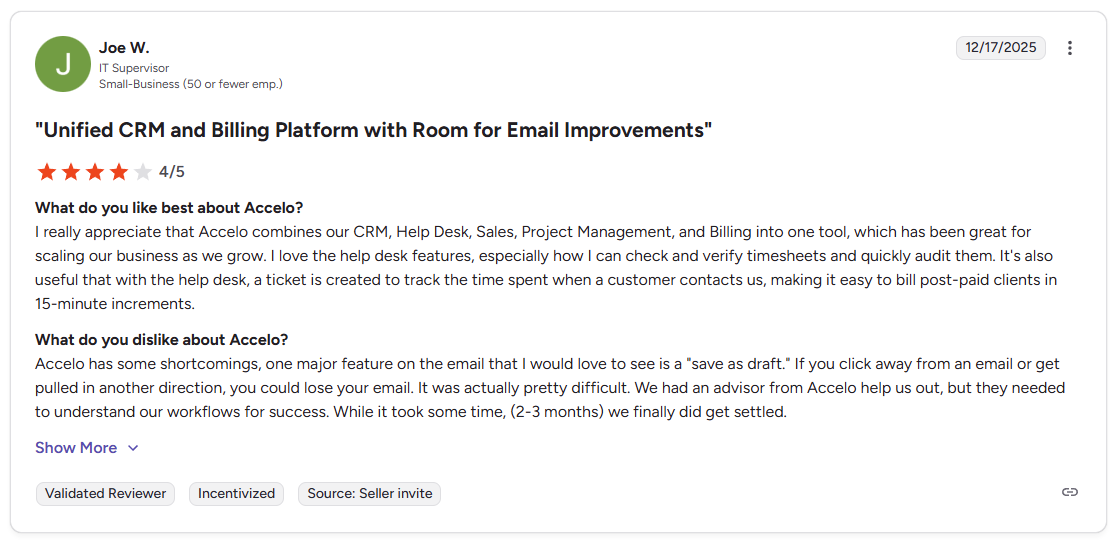Expand the review with Show More

(x=76, y=448)
